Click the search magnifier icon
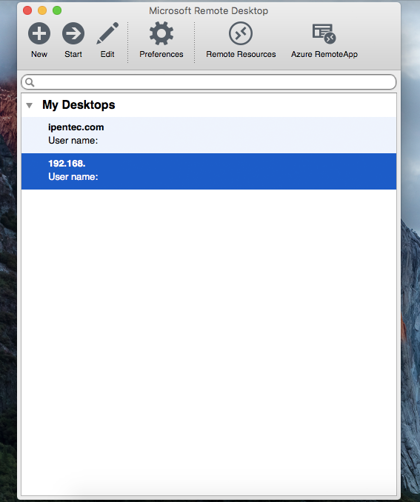 30,82
